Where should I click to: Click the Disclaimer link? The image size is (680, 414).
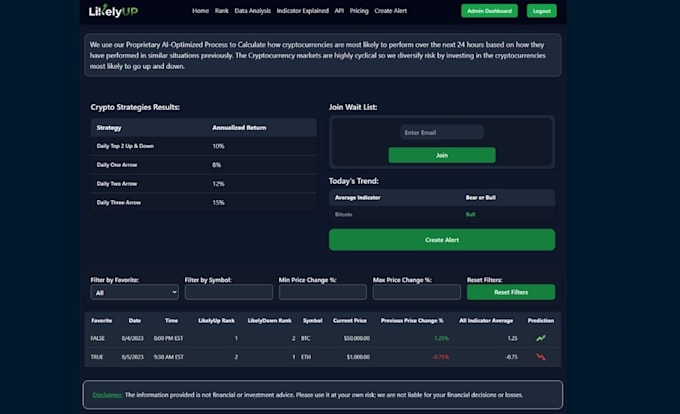pyautogui.click(x=108, y=395)
